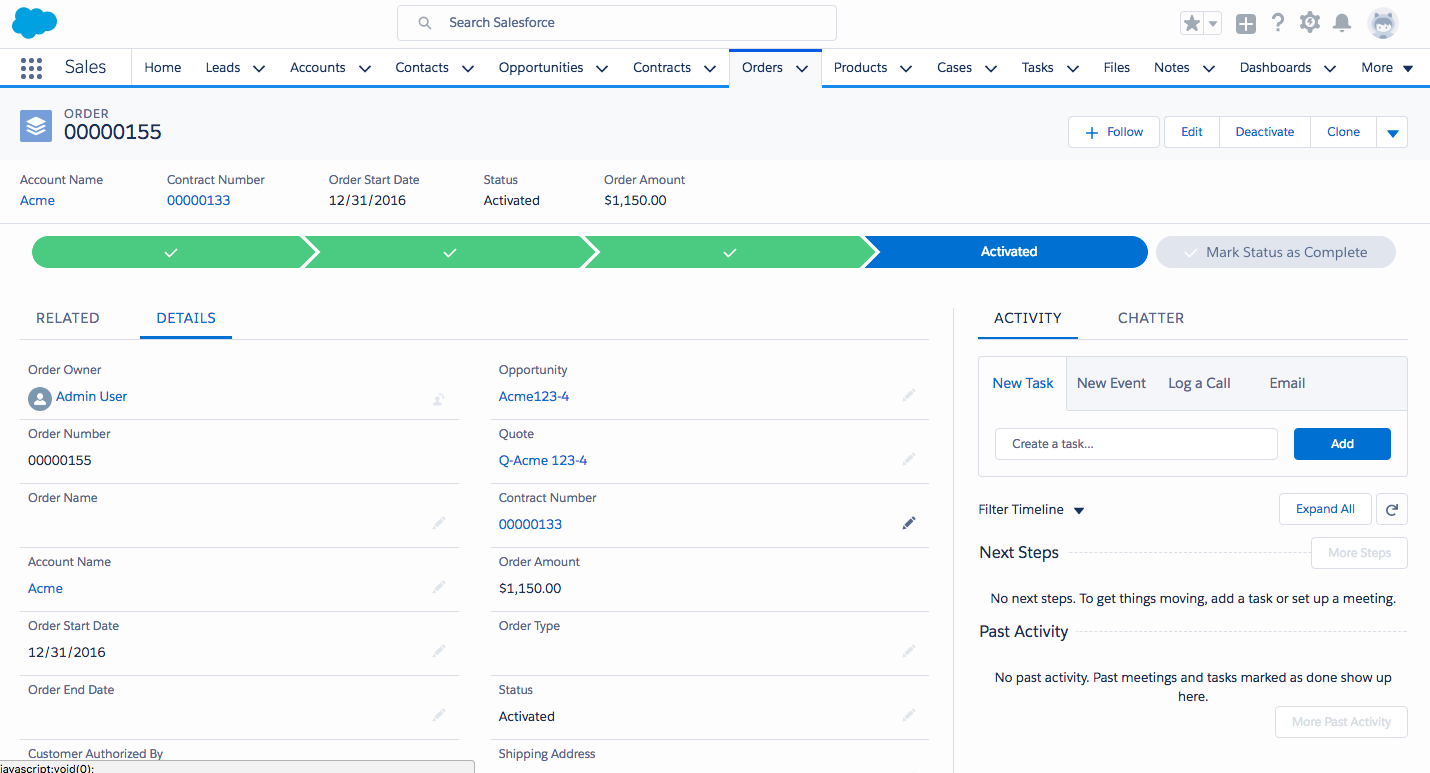Open the Global Actions plus icon
Image resolution: width=1430 pixels, height=773 pixels.
1245,23
